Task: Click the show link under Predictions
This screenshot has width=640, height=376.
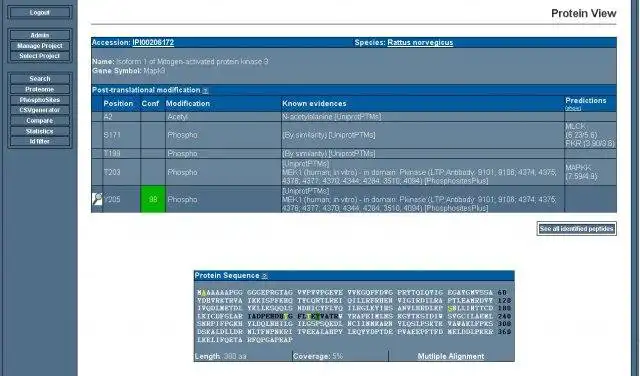Action: tap(573, 109)
